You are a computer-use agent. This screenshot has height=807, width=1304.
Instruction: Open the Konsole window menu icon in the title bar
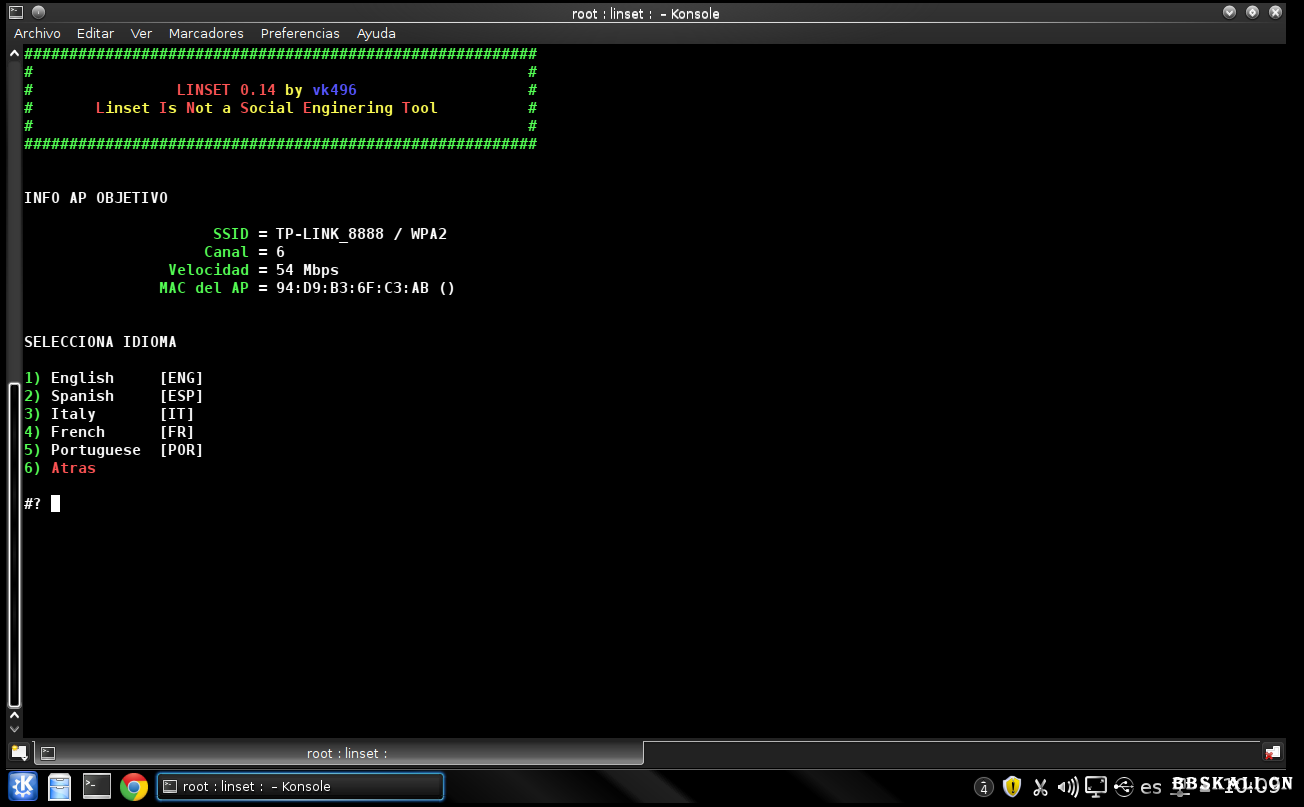pos(15,13)
